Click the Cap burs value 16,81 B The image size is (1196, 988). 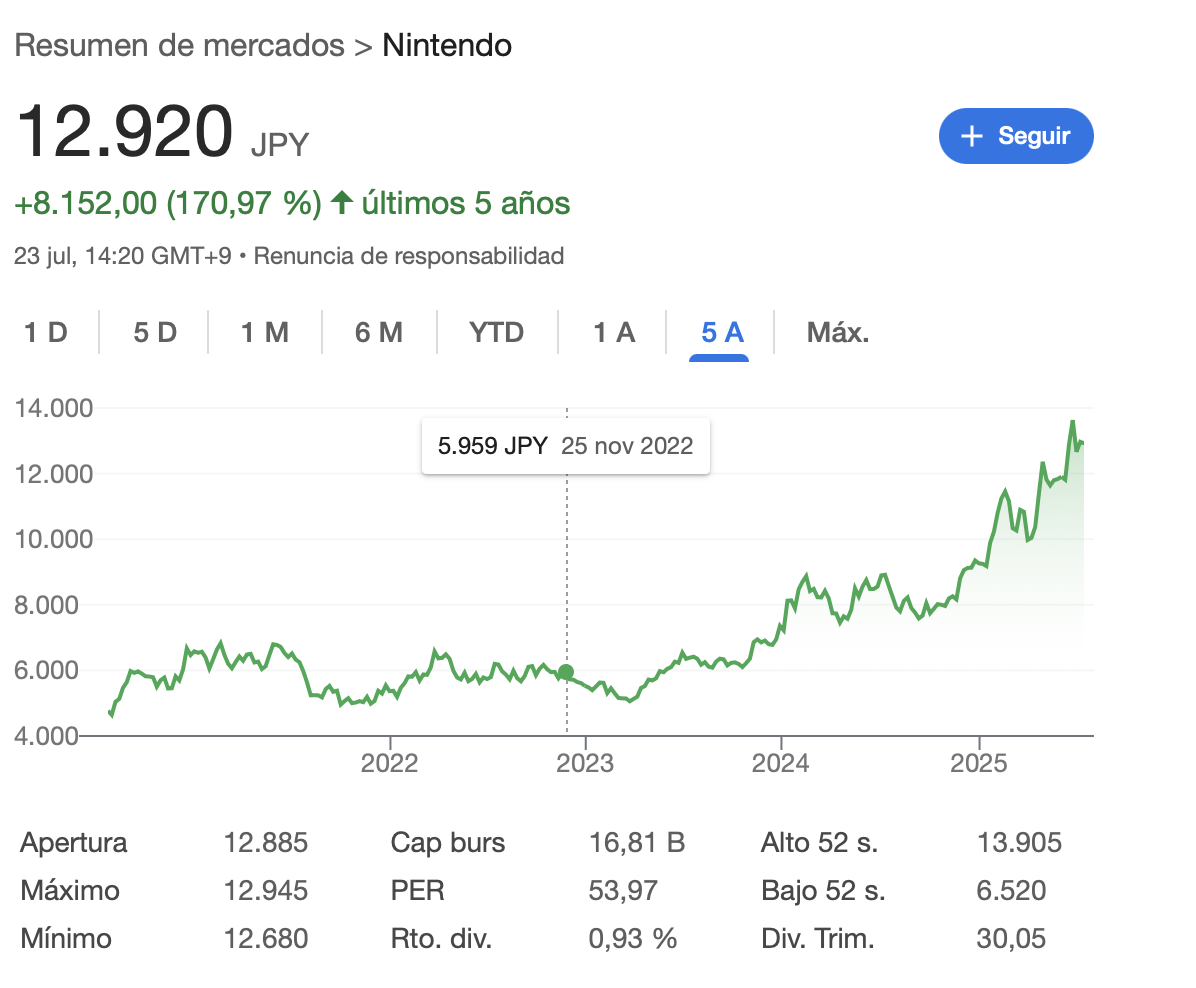point(637,843)
